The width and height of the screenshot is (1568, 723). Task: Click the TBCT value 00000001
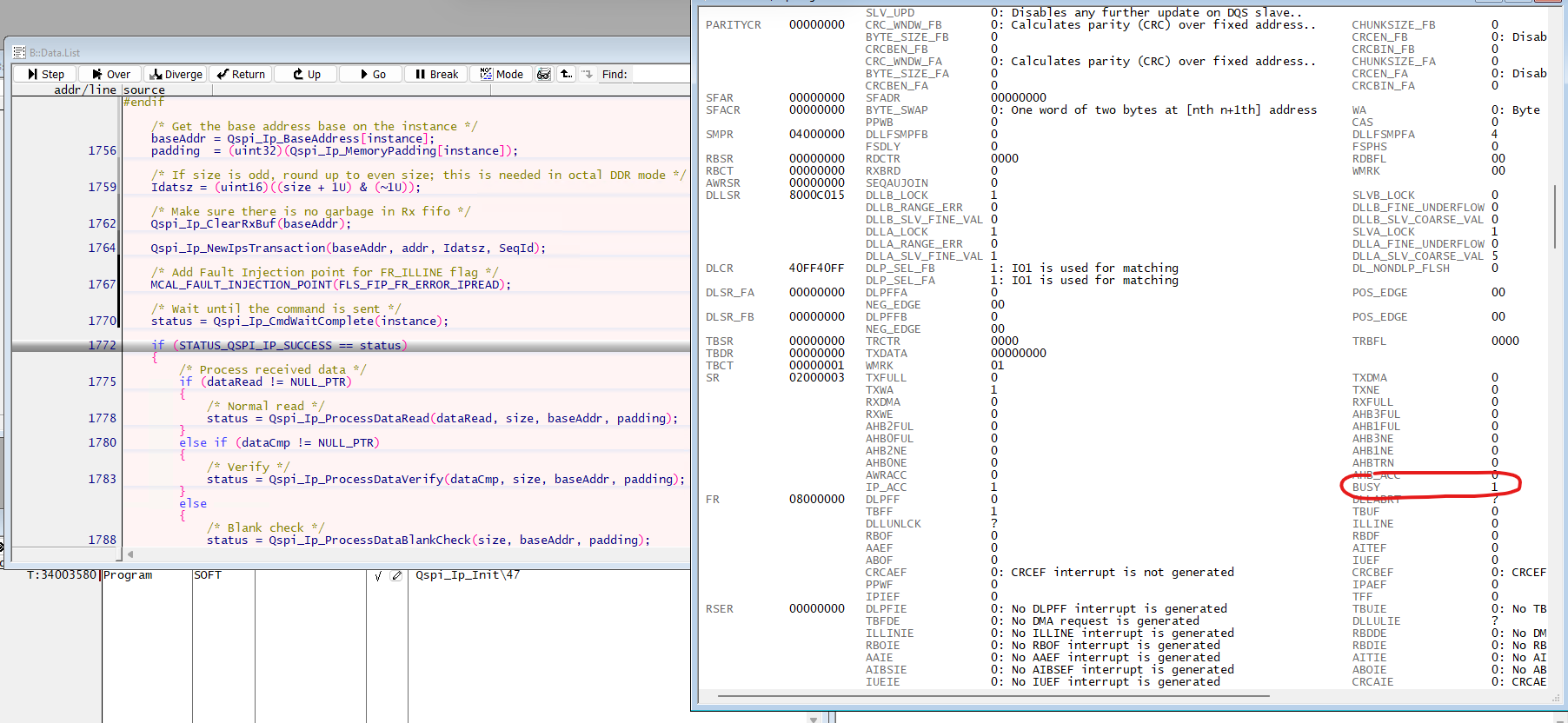click(817, 366)
